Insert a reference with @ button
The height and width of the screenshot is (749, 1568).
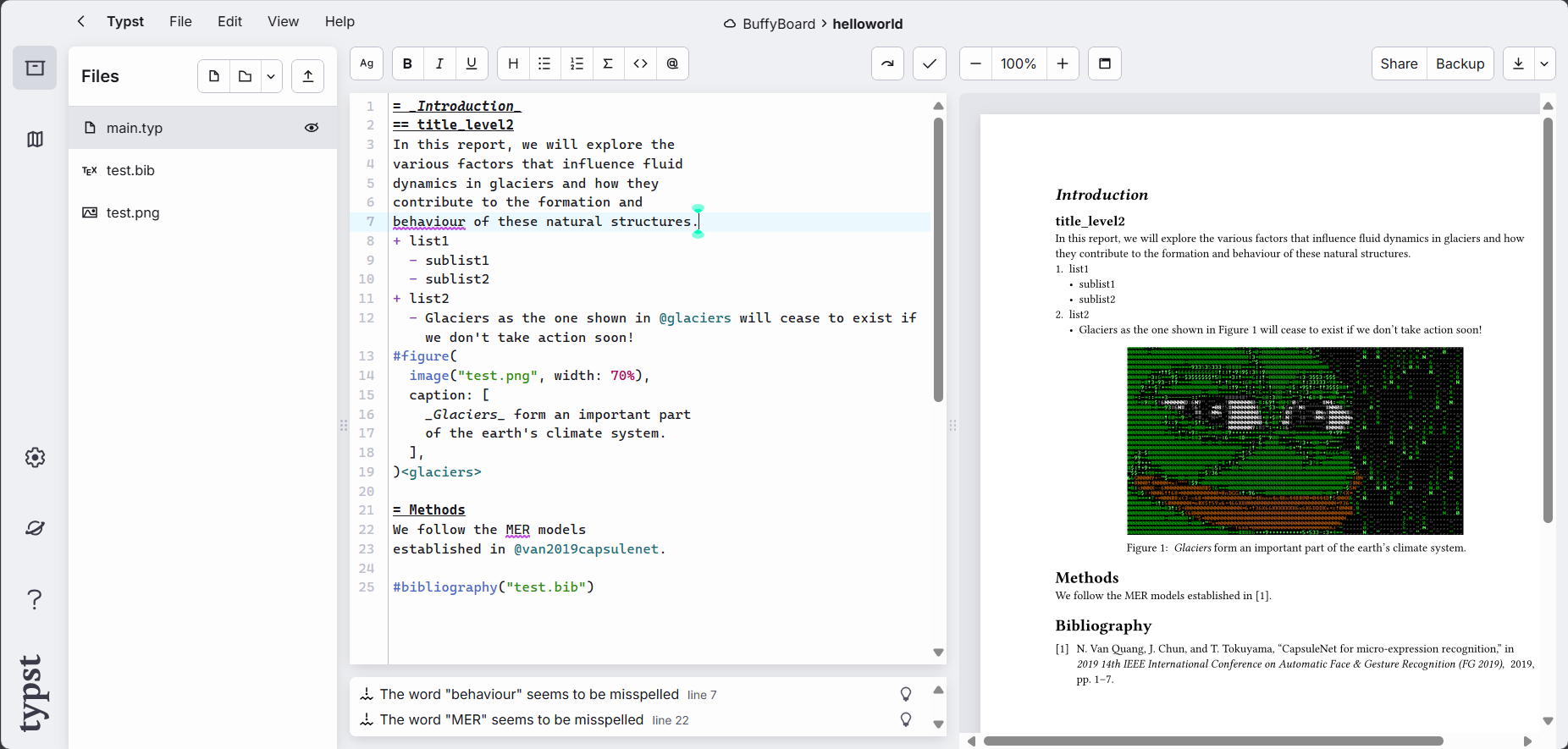[672, 63]
